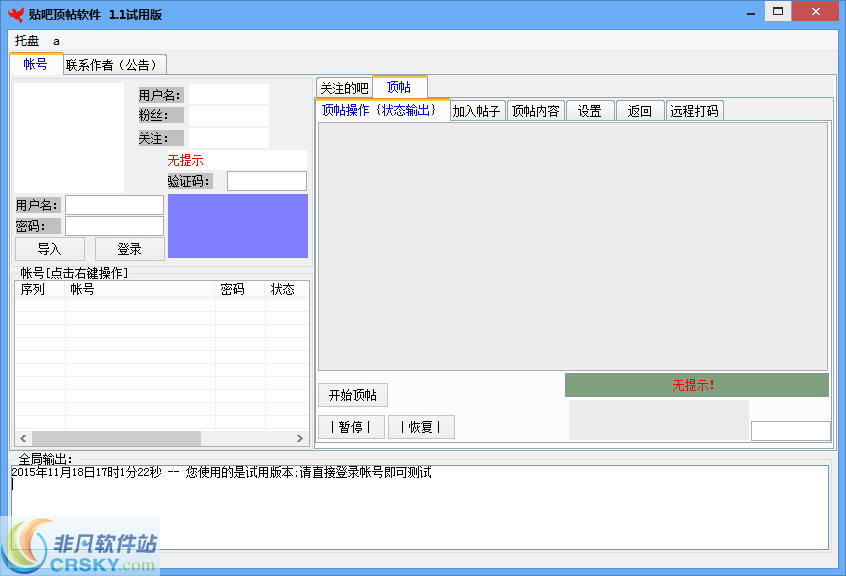The height and width of the screenshot is (576, 846).
Task: Click inside the 全局输出 log text box
Action: pyautogui.click(x=420, y=507)
